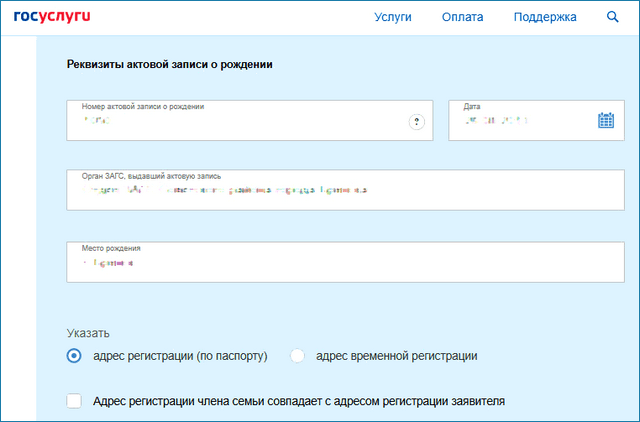Click the Дата input field
The image size is (640, 422).
[536, 120]
